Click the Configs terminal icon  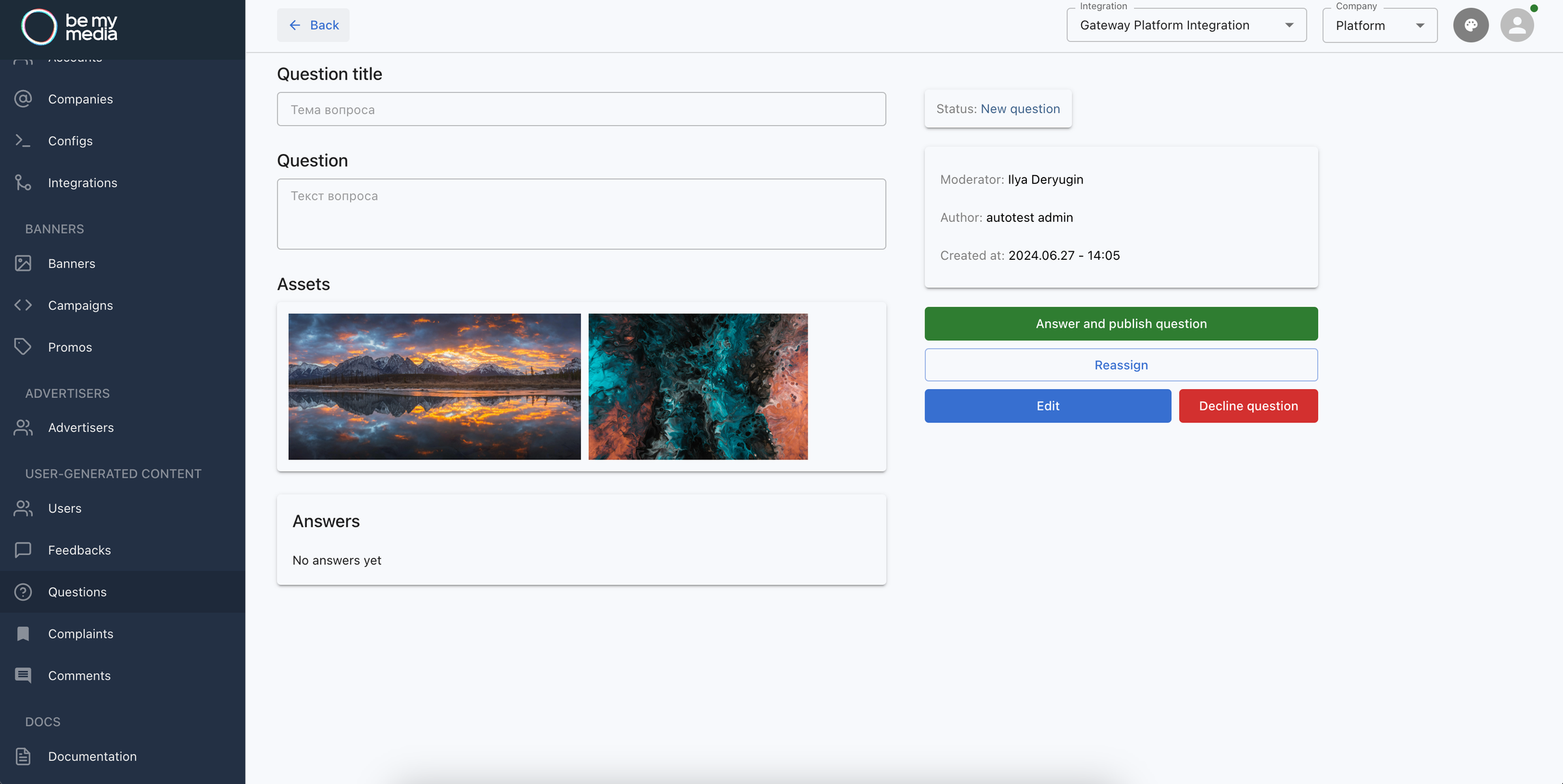coord(24,141)
